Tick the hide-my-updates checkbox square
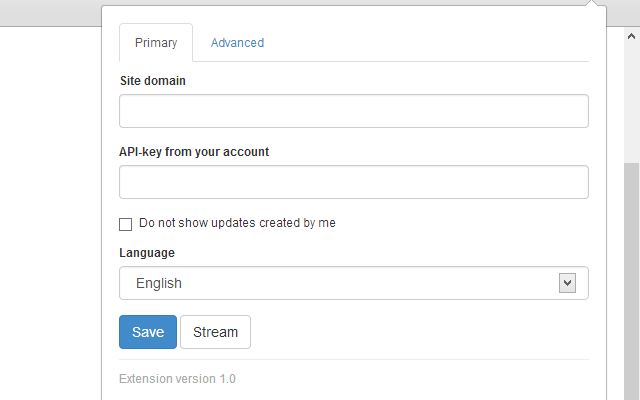Screen dimensions: 640x400 (126, 224)
